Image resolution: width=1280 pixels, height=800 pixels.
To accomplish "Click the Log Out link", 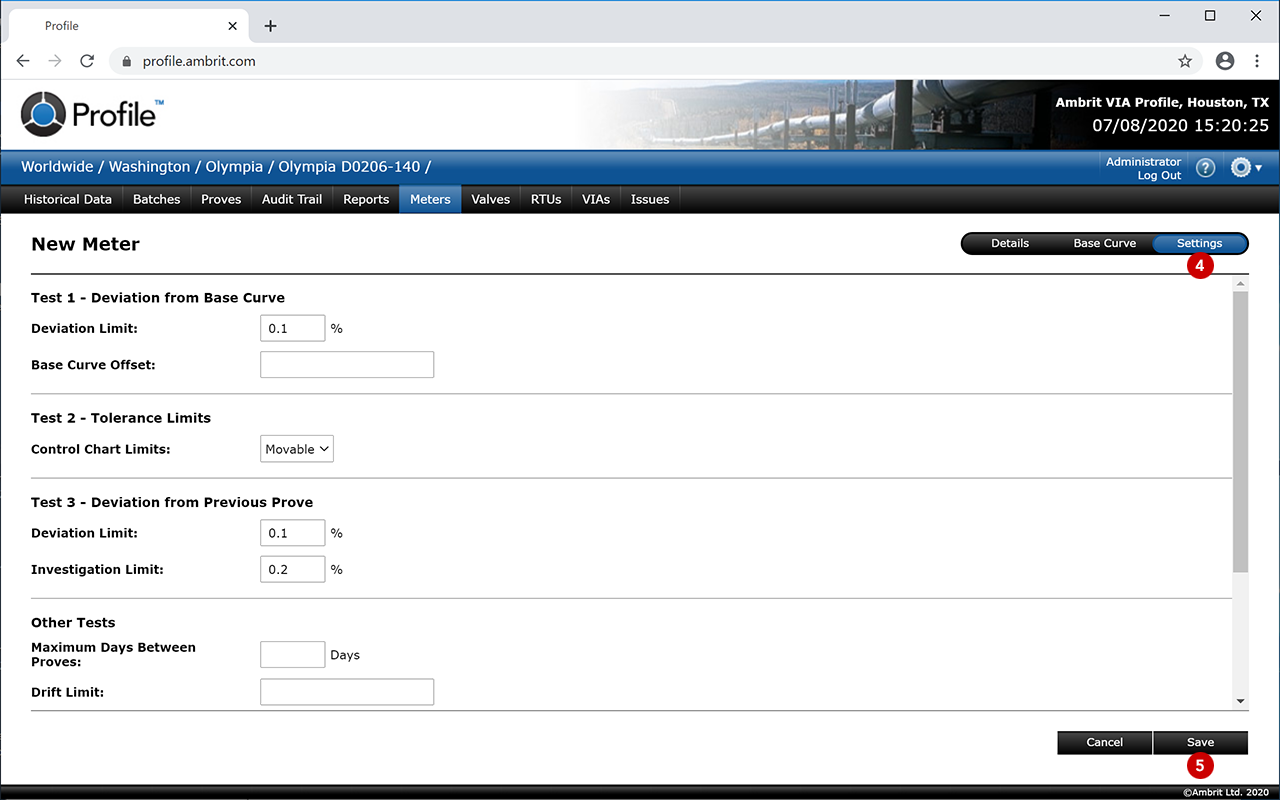I will [1159, 176].
